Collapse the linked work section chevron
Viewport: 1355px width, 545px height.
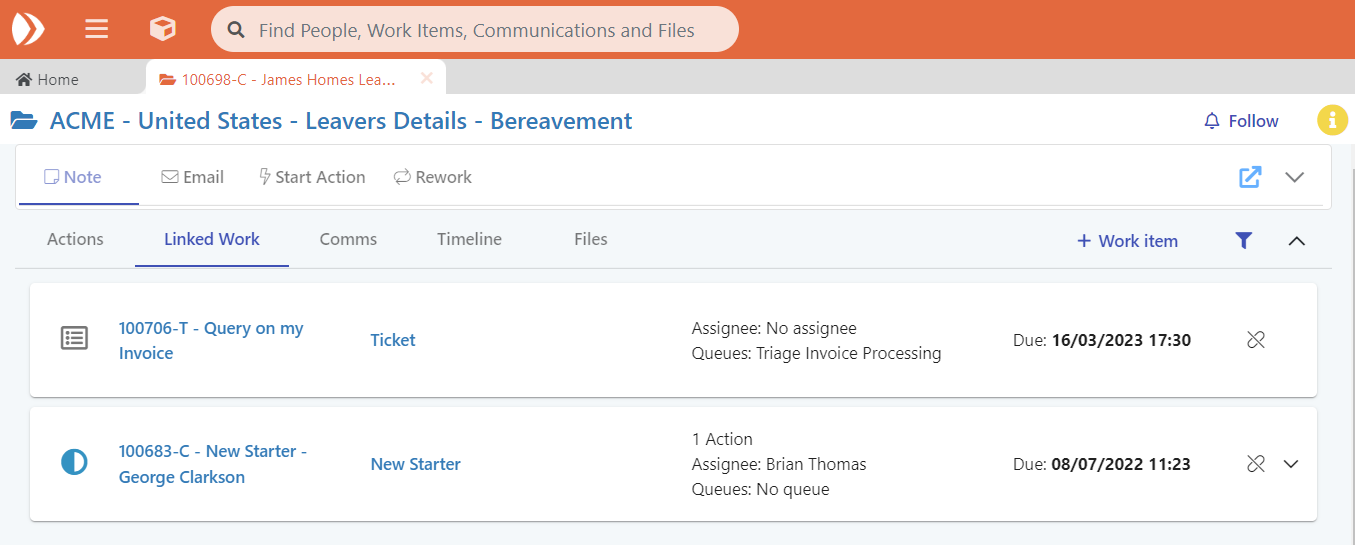(x=1297, y=240)
